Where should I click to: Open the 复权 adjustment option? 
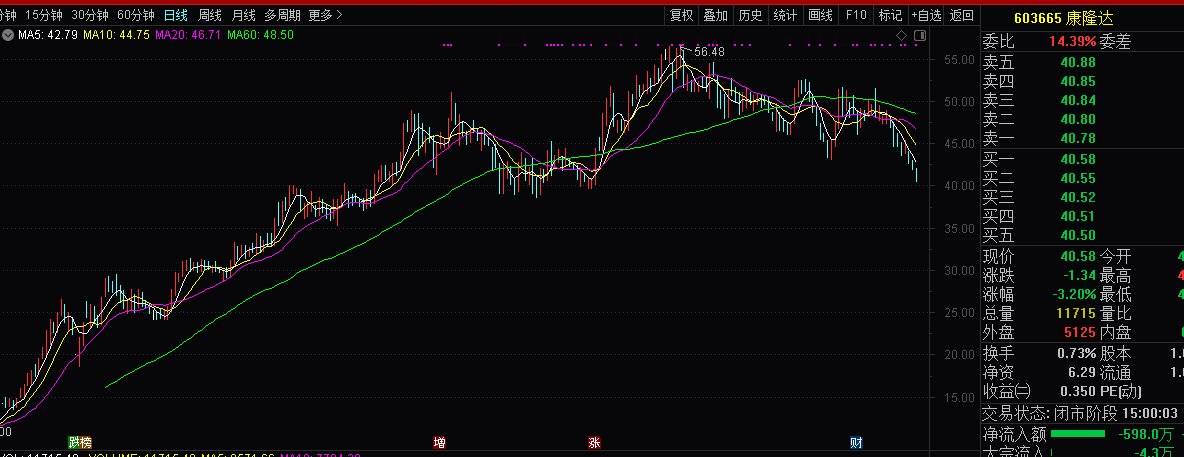point(681,15)
